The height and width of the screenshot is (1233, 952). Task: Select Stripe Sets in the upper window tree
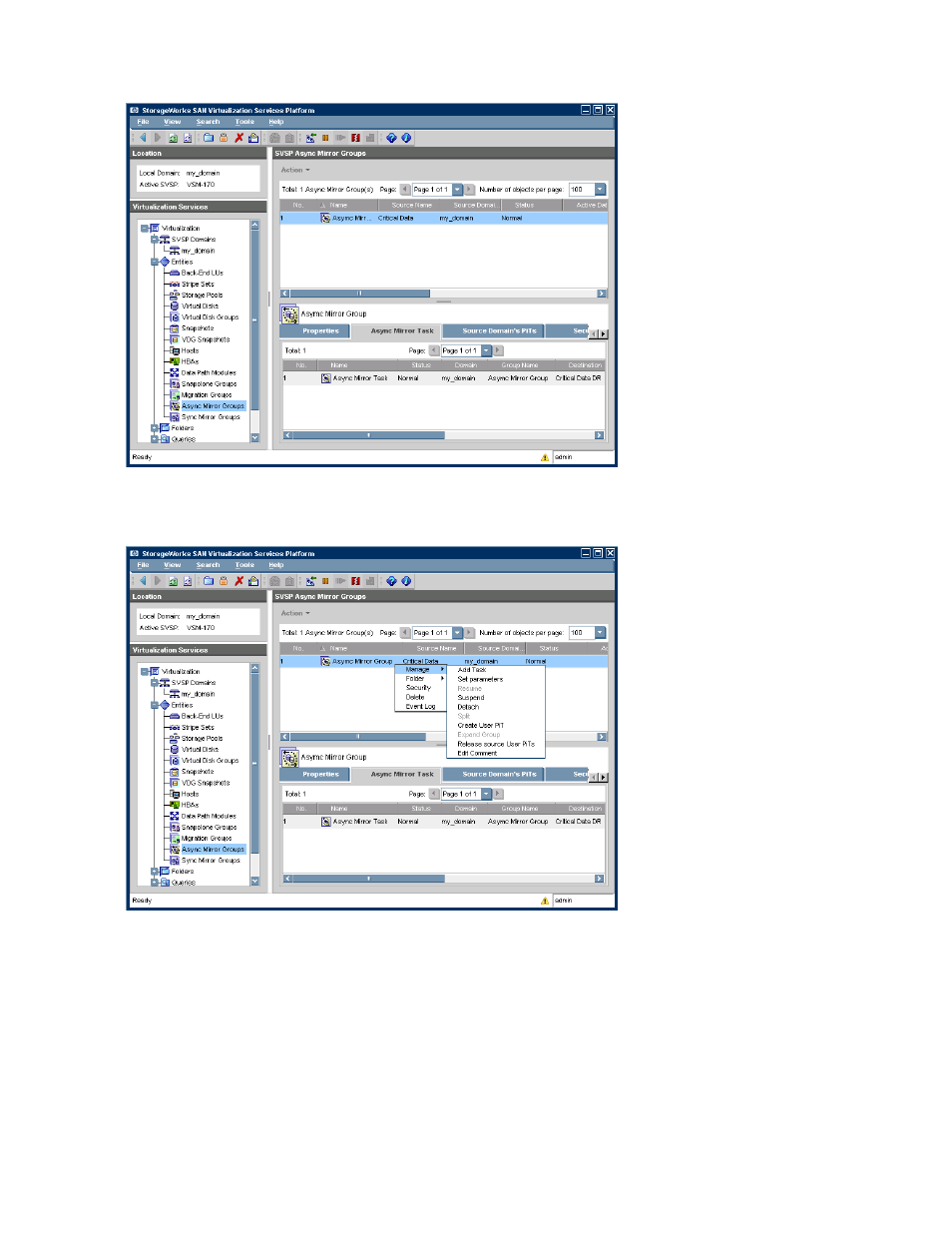[x=198, y=285]
